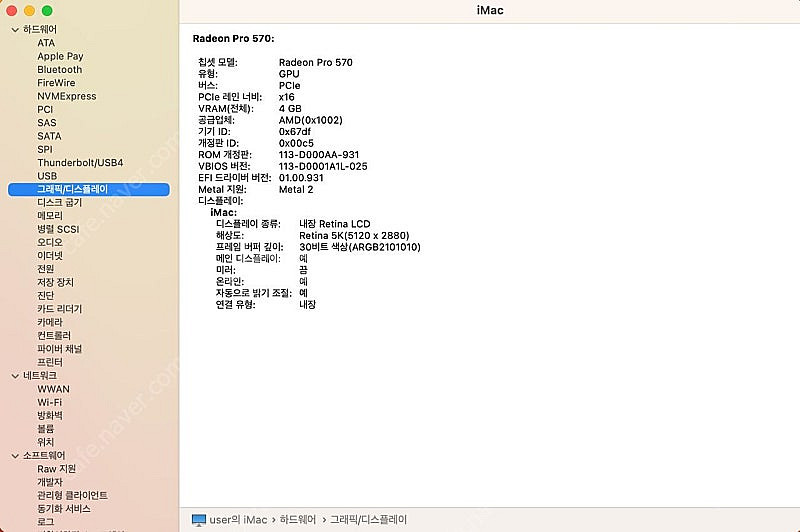Select FireWire in the sidebar
This screenshot has height=532, width=800.
56,83
